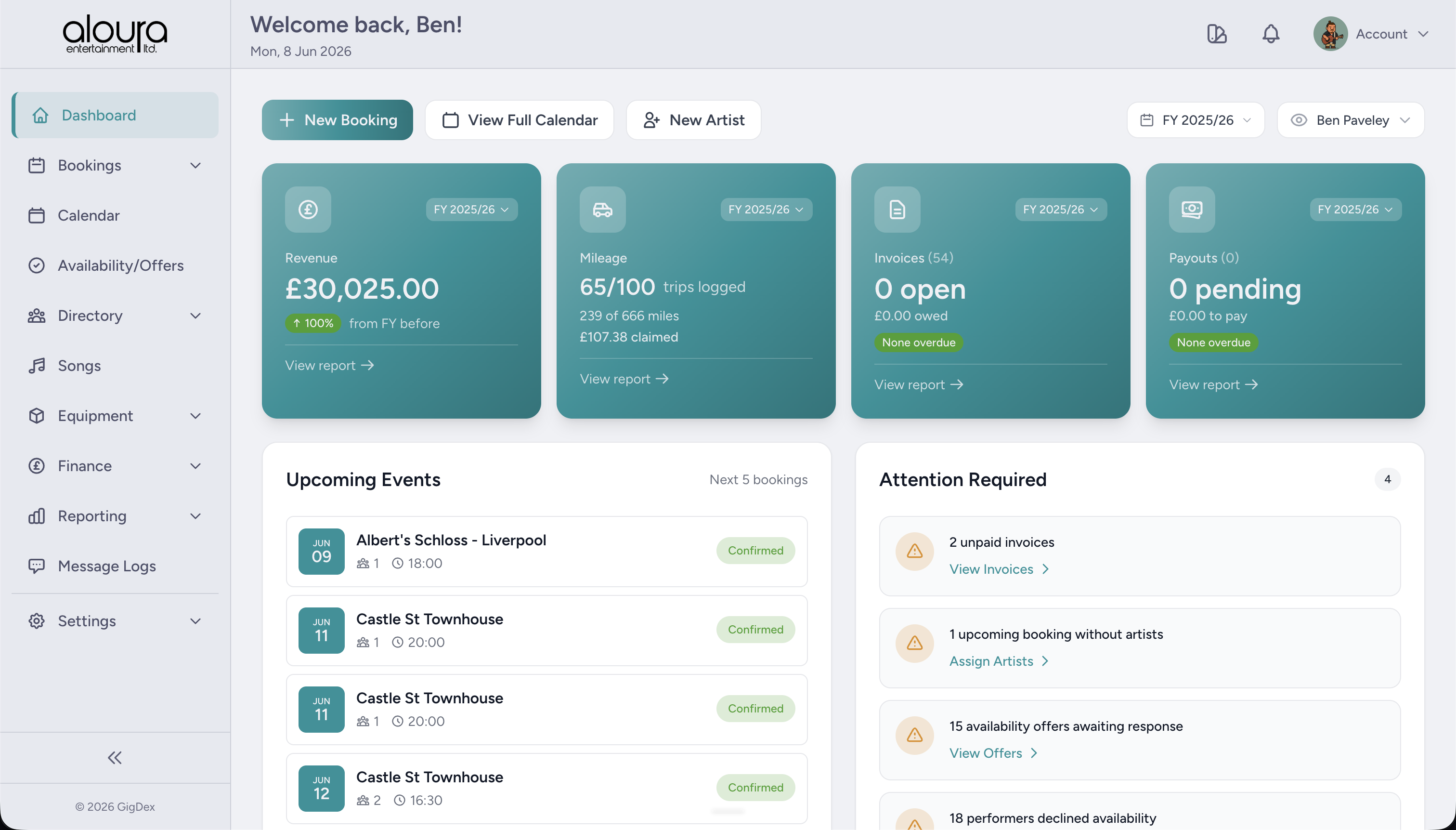Expand the Equipment sidebar section
Screen dimensions: 1456x830
[x=115, y=416]
